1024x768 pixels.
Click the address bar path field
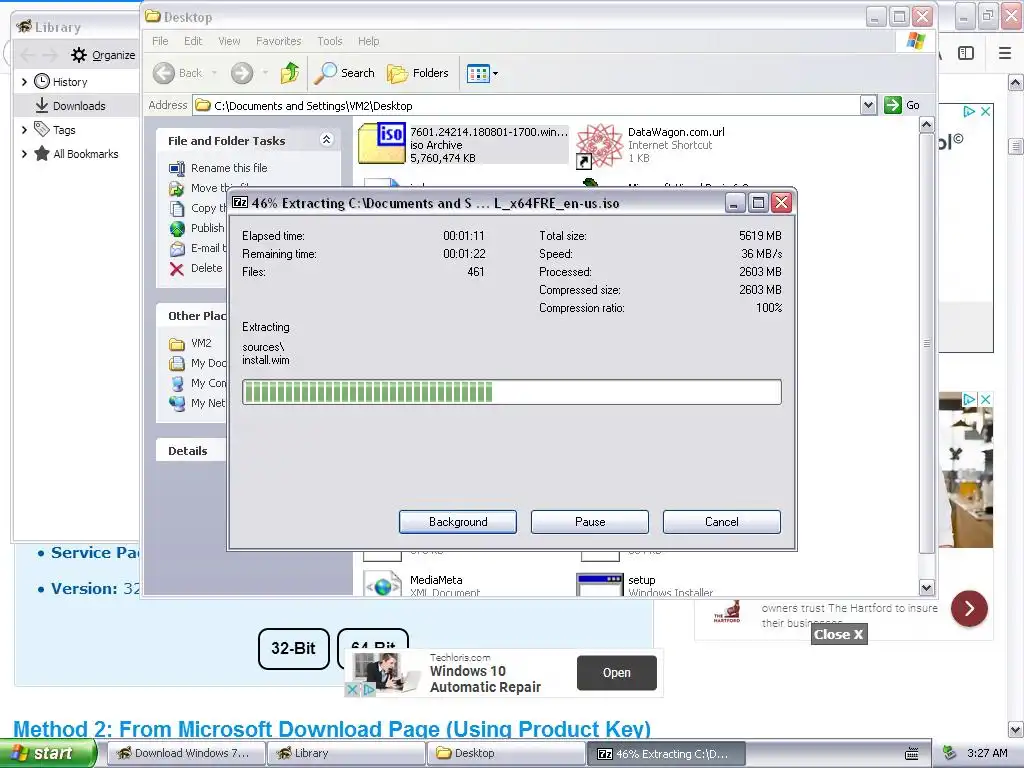tap(526, 106)
